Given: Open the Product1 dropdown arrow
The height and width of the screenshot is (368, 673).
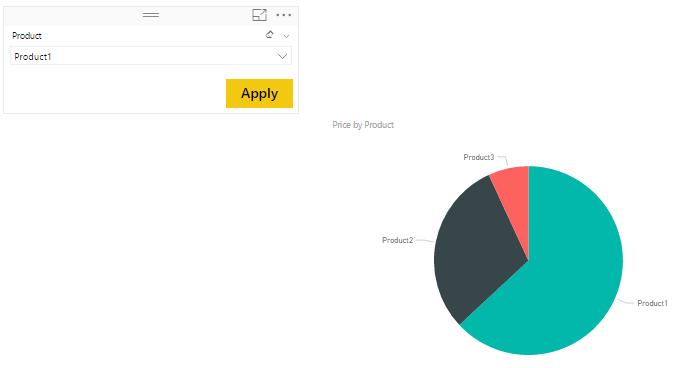Looking at the screenshot, I should coord(282,56).
